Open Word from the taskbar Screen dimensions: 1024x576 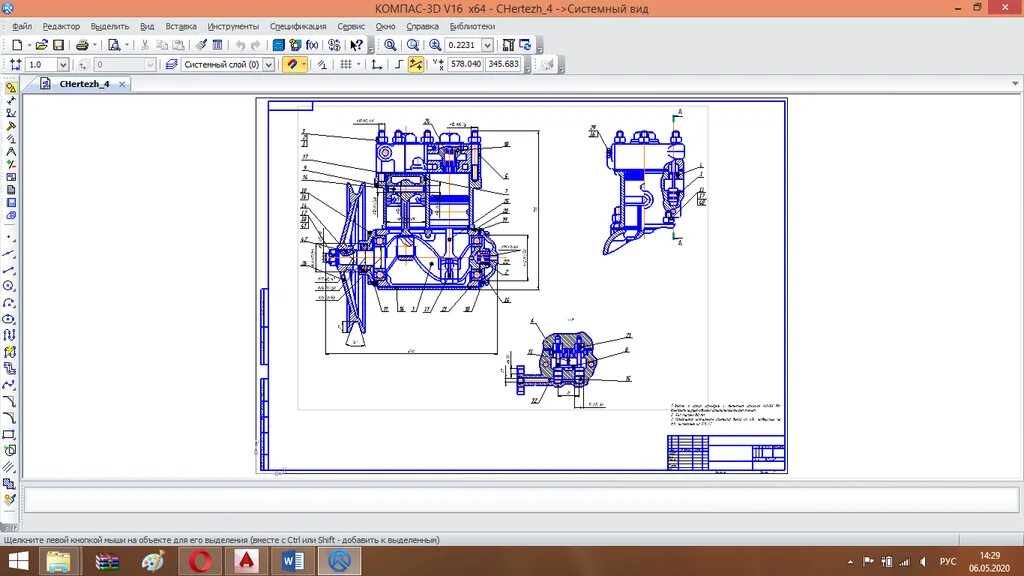click(293, 561)
